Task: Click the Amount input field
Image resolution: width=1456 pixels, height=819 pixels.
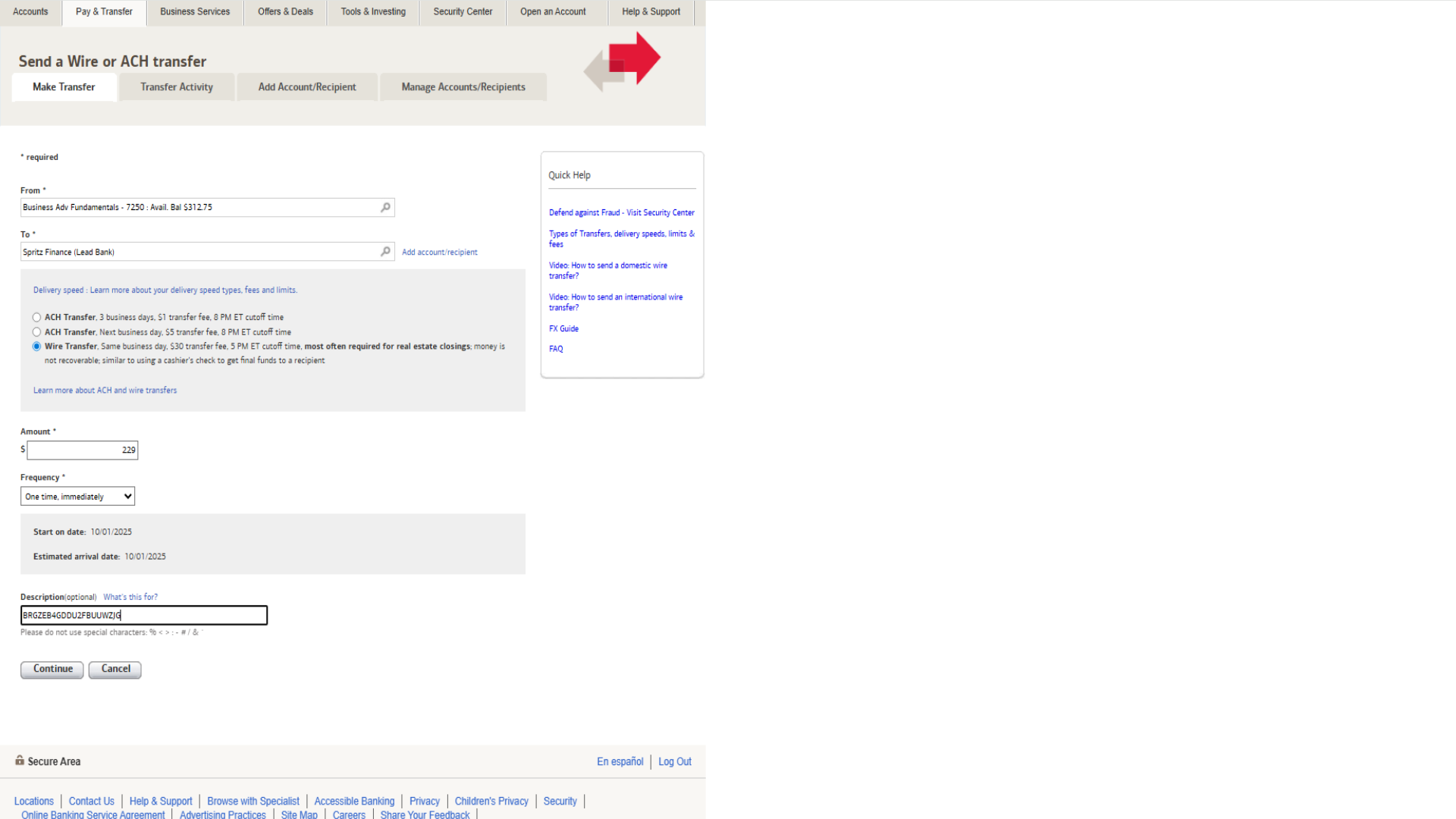Action: click(x=82, y=450)
